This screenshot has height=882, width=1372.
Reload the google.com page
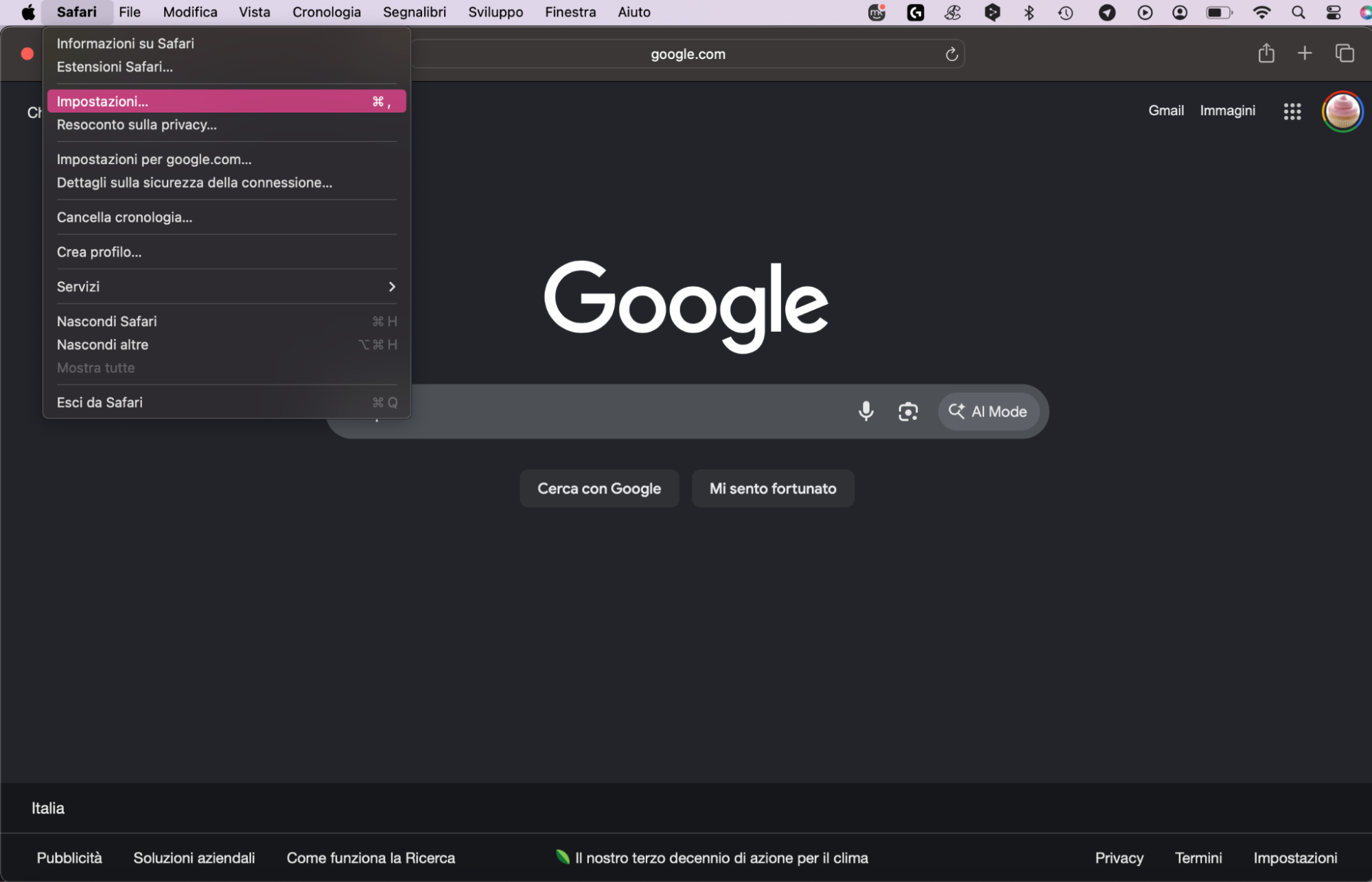951,54
